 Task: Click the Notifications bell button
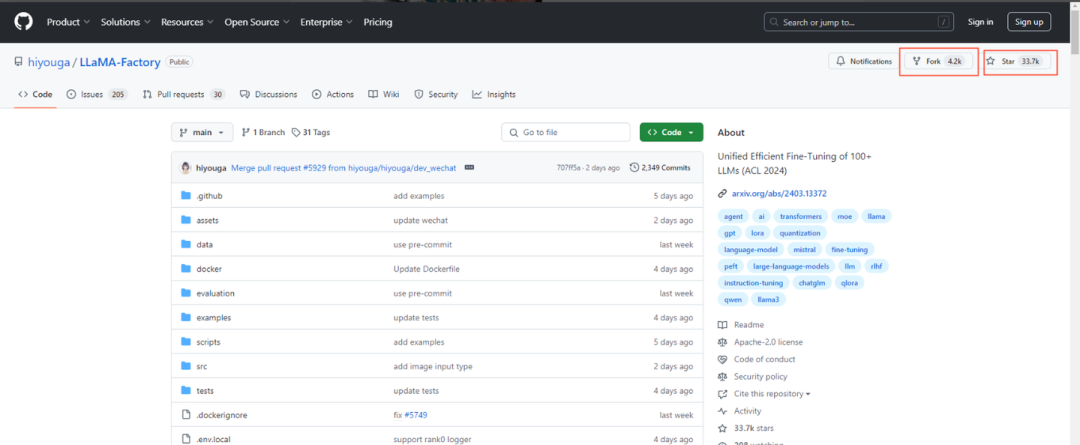864,61
